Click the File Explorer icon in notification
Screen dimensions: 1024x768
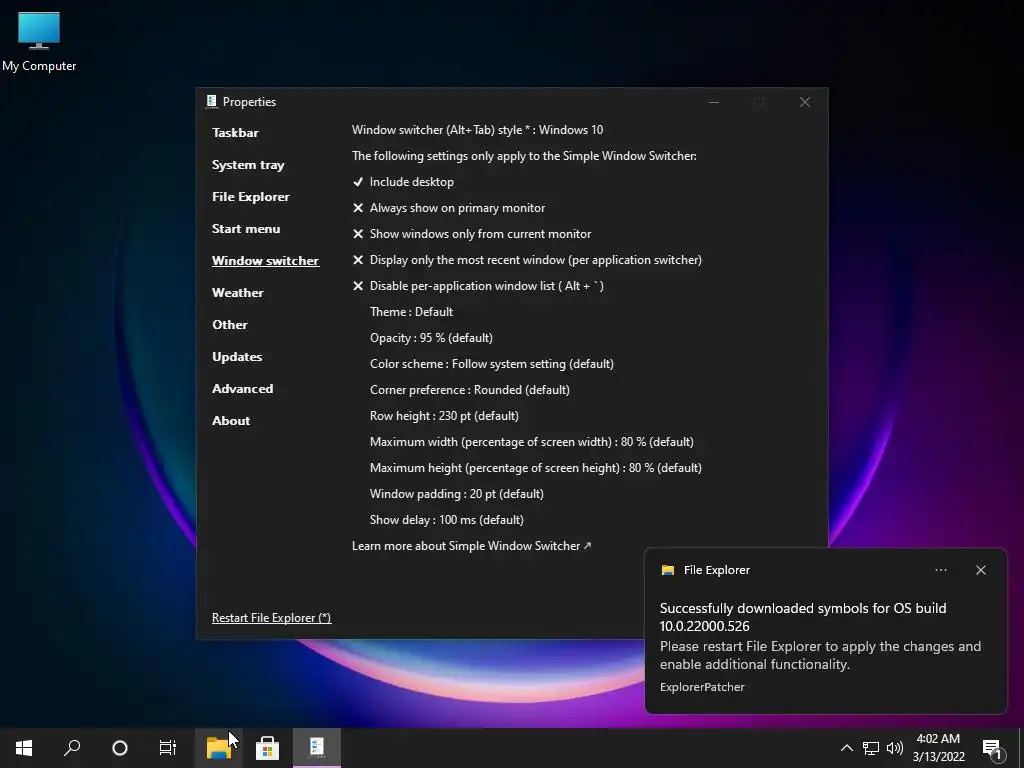pyautogui.click(x=667, y=570)
